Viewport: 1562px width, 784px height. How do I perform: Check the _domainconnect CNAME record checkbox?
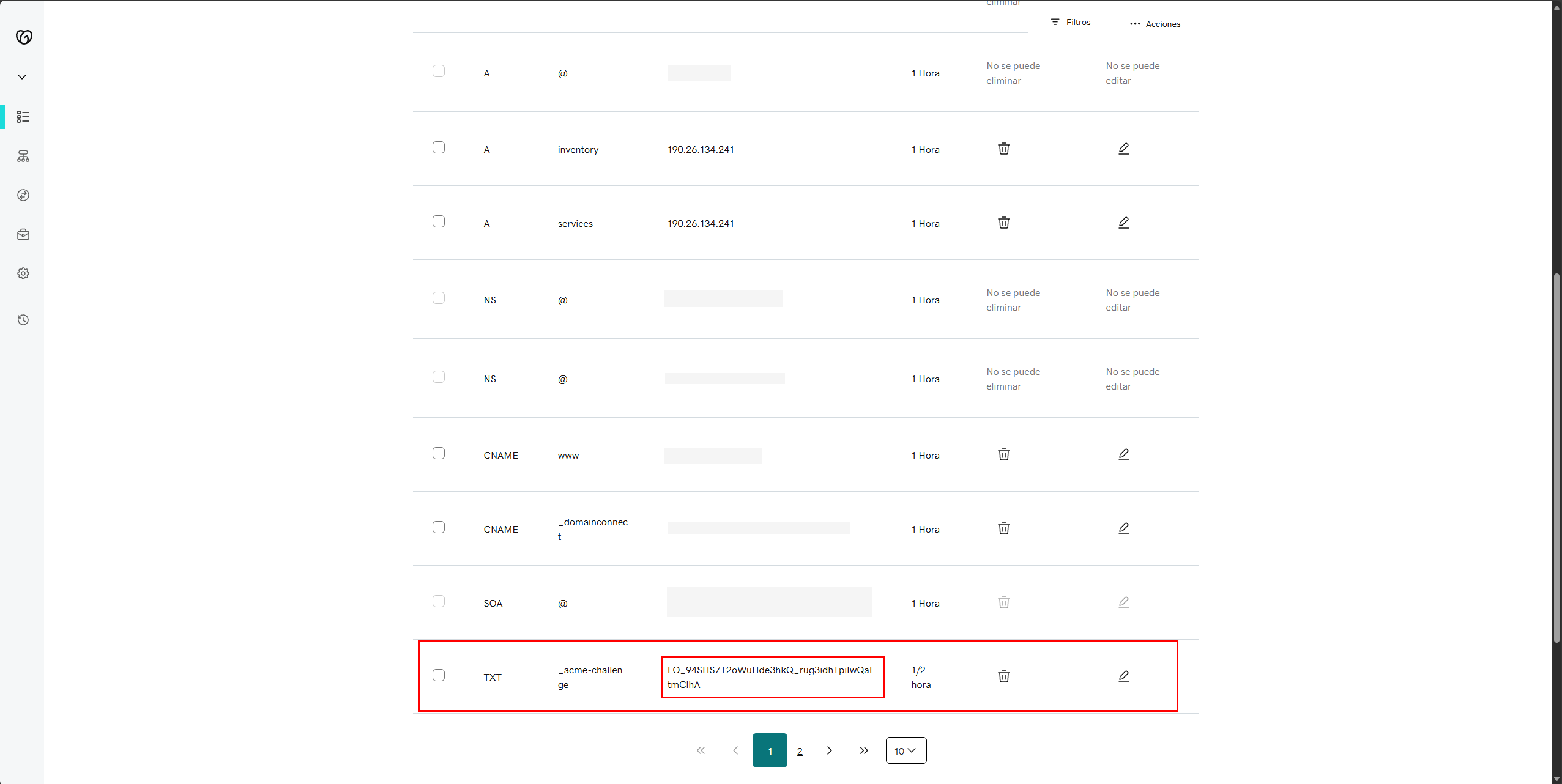point(439,527)
